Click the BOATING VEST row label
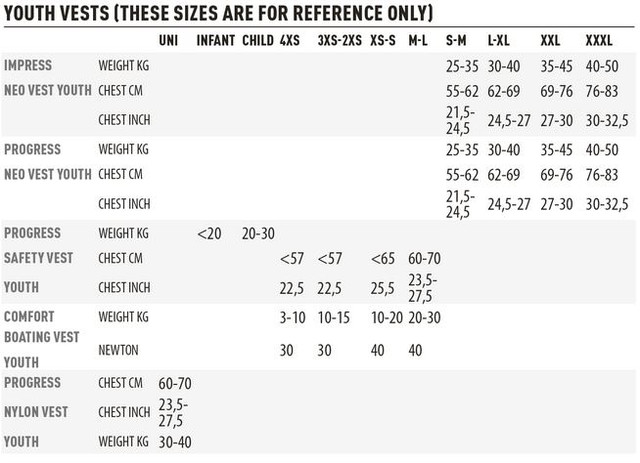This screenshot has width=640, height=463. (42, 338)
